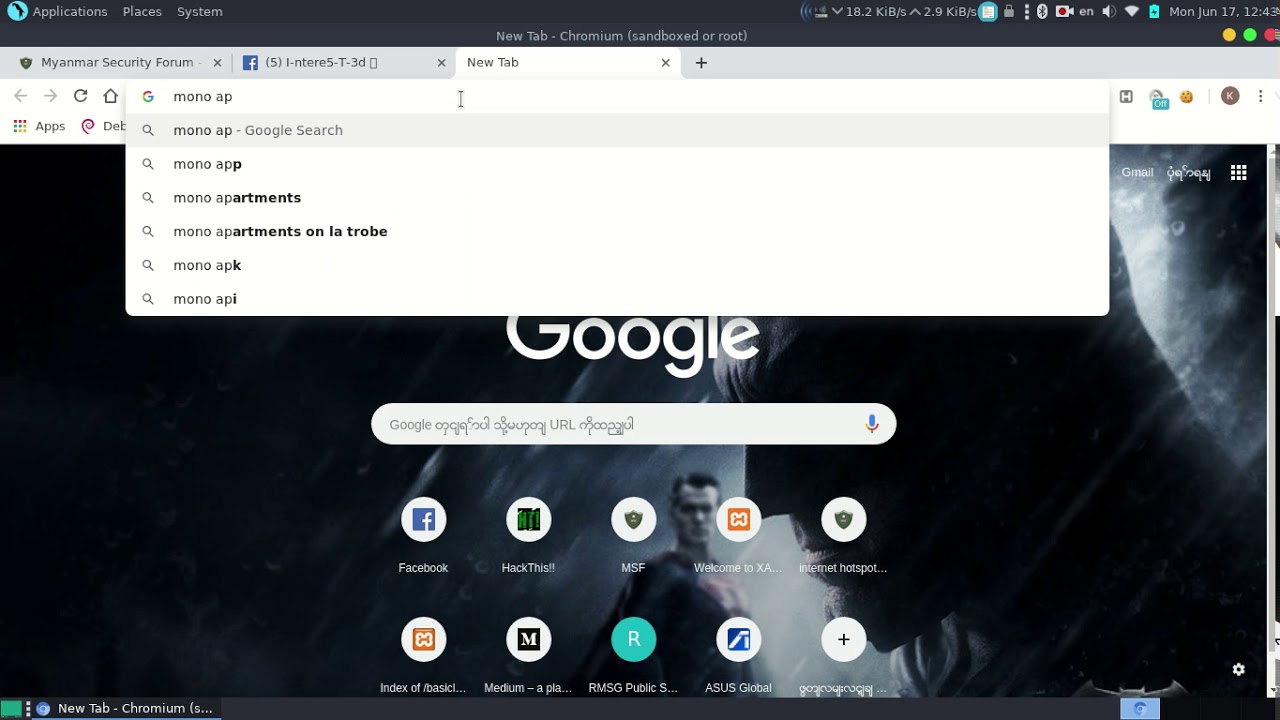Open the Burmese Images link beside Gmail
The width and height of the screenshot is (1280, 720).
[1188, 173]
